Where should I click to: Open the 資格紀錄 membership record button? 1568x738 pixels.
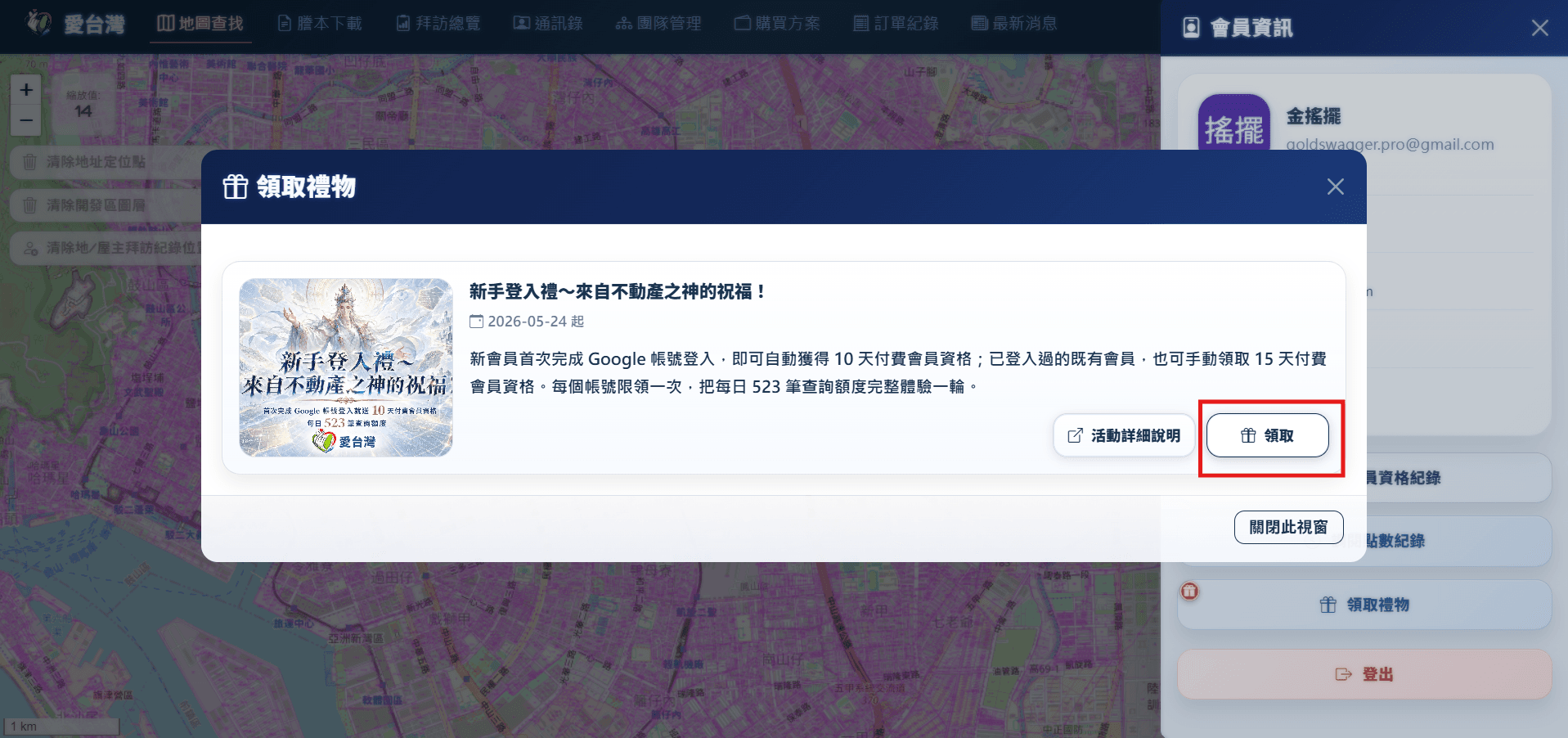point(1458,478)
